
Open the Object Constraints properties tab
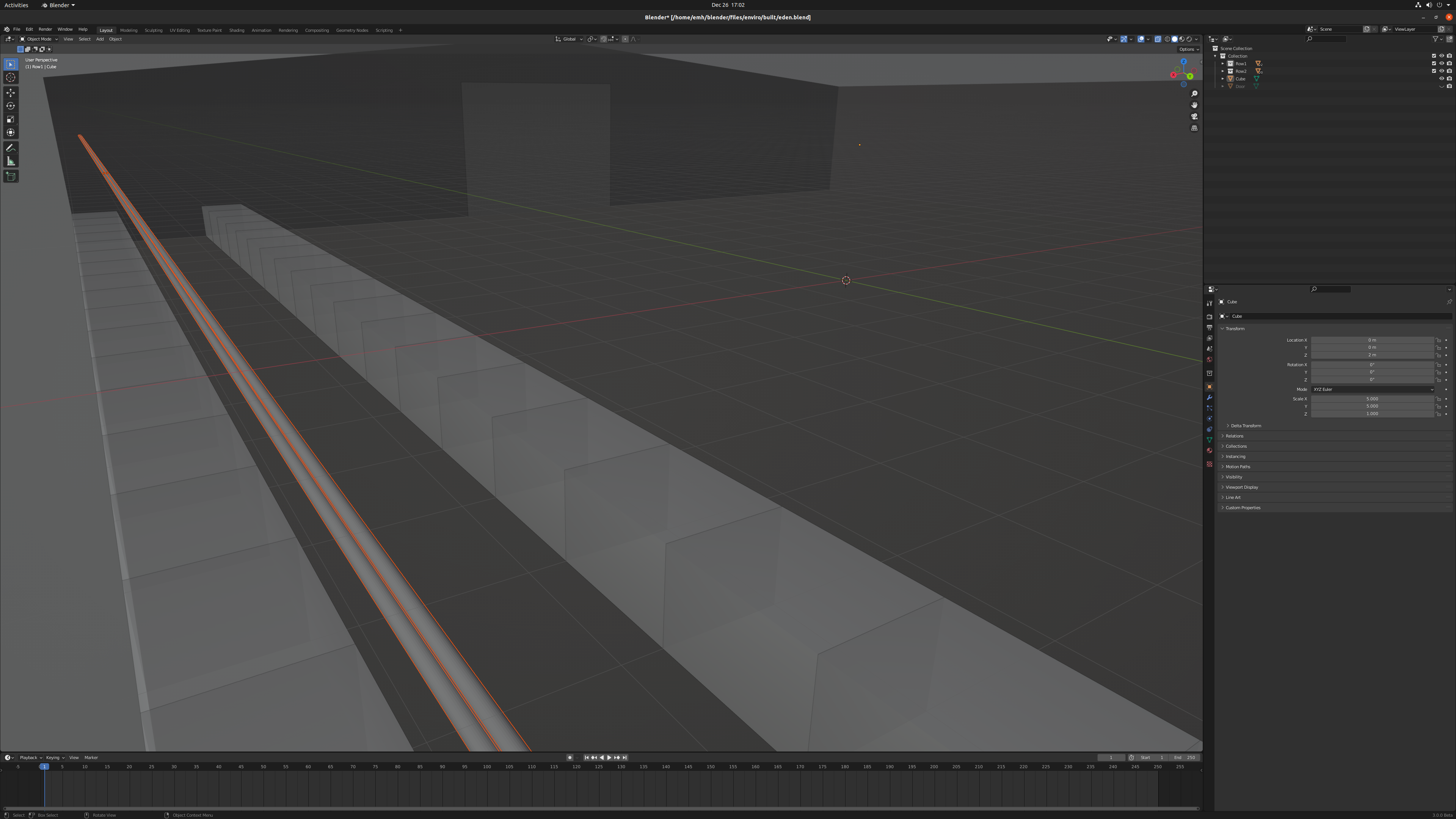[x=1210, y=430]
